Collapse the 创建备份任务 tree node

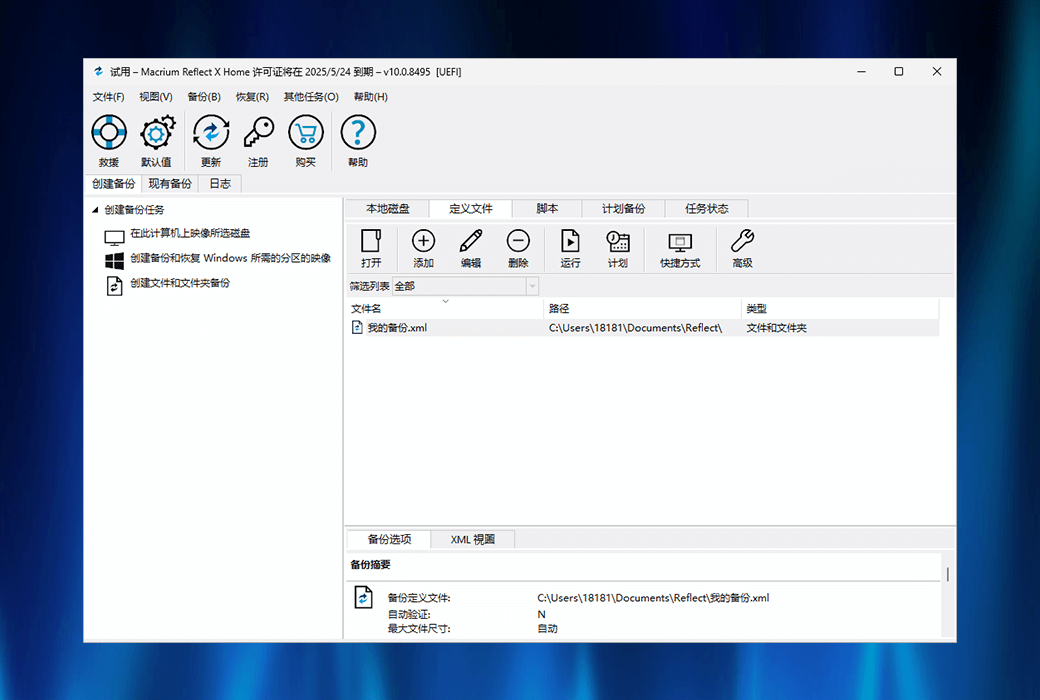(x=95, y=210)
